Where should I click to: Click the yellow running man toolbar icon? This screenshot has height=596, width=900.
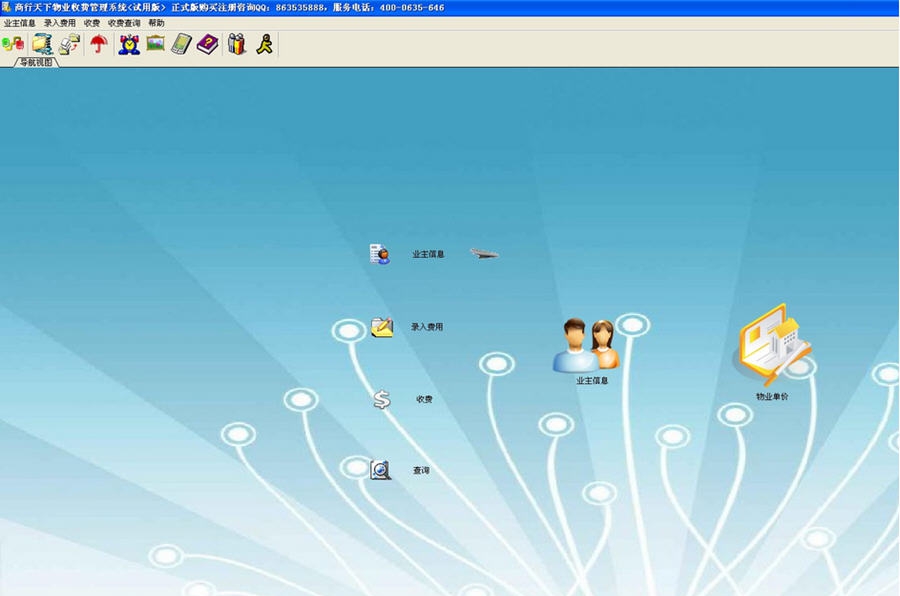pyautogui.click(x=264, y=44)
